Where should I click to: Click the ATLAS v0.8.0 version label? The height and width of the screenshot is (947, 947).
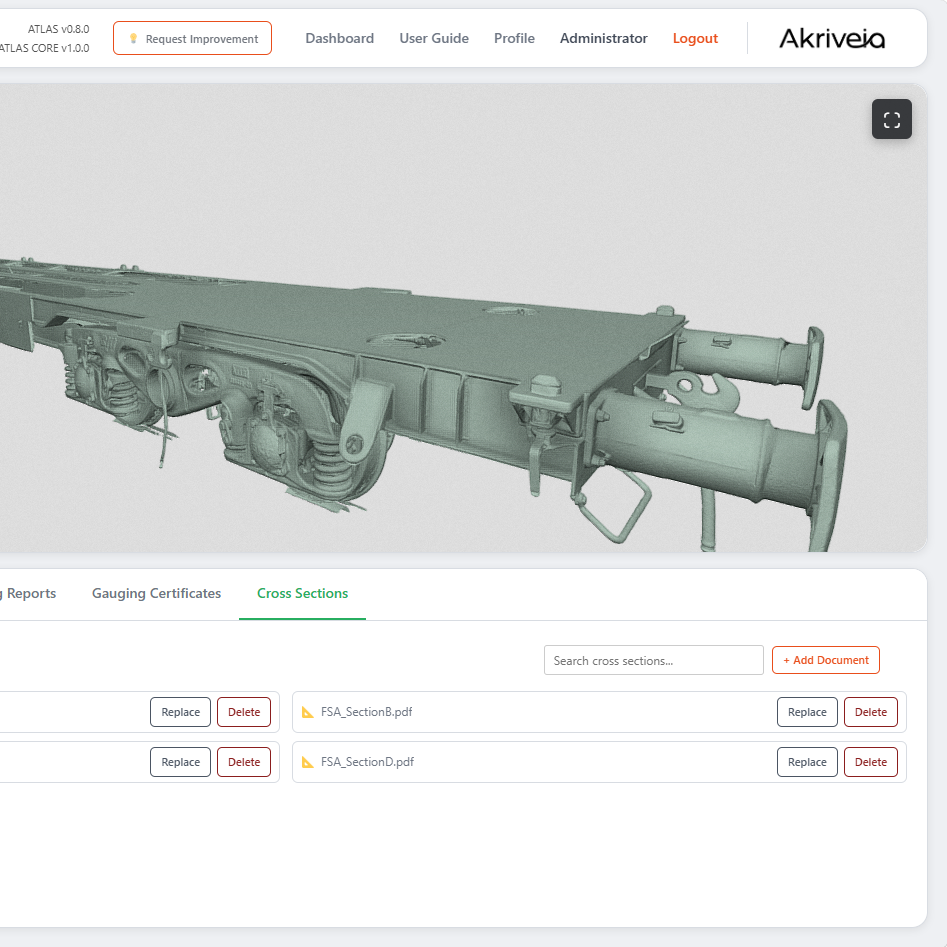coord(59,29)
